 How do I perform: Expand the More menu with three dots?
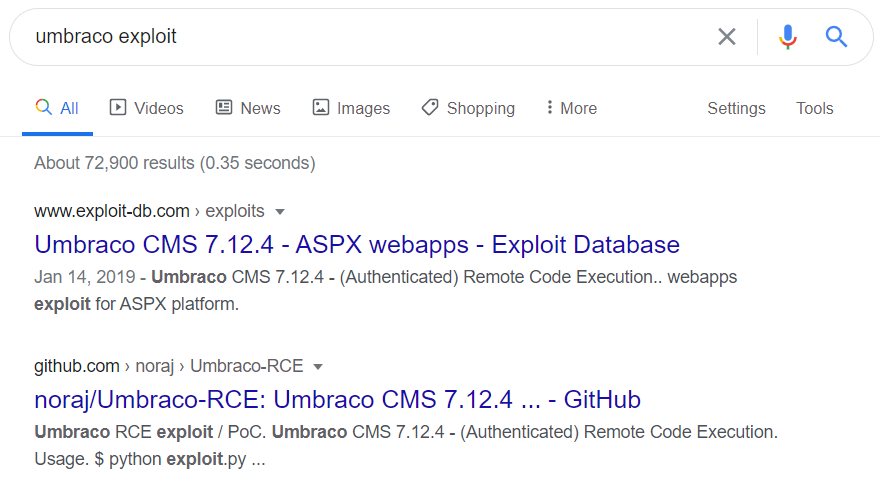point(571,108)
